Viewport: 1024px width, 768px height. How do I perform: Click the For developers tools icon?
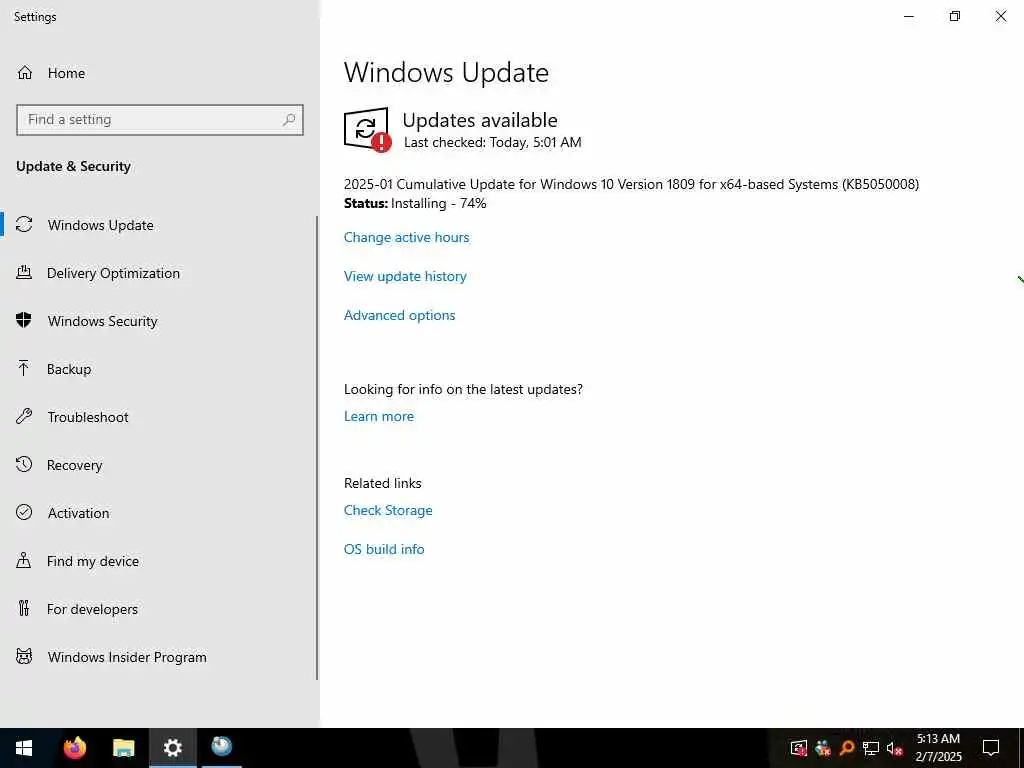24,608
